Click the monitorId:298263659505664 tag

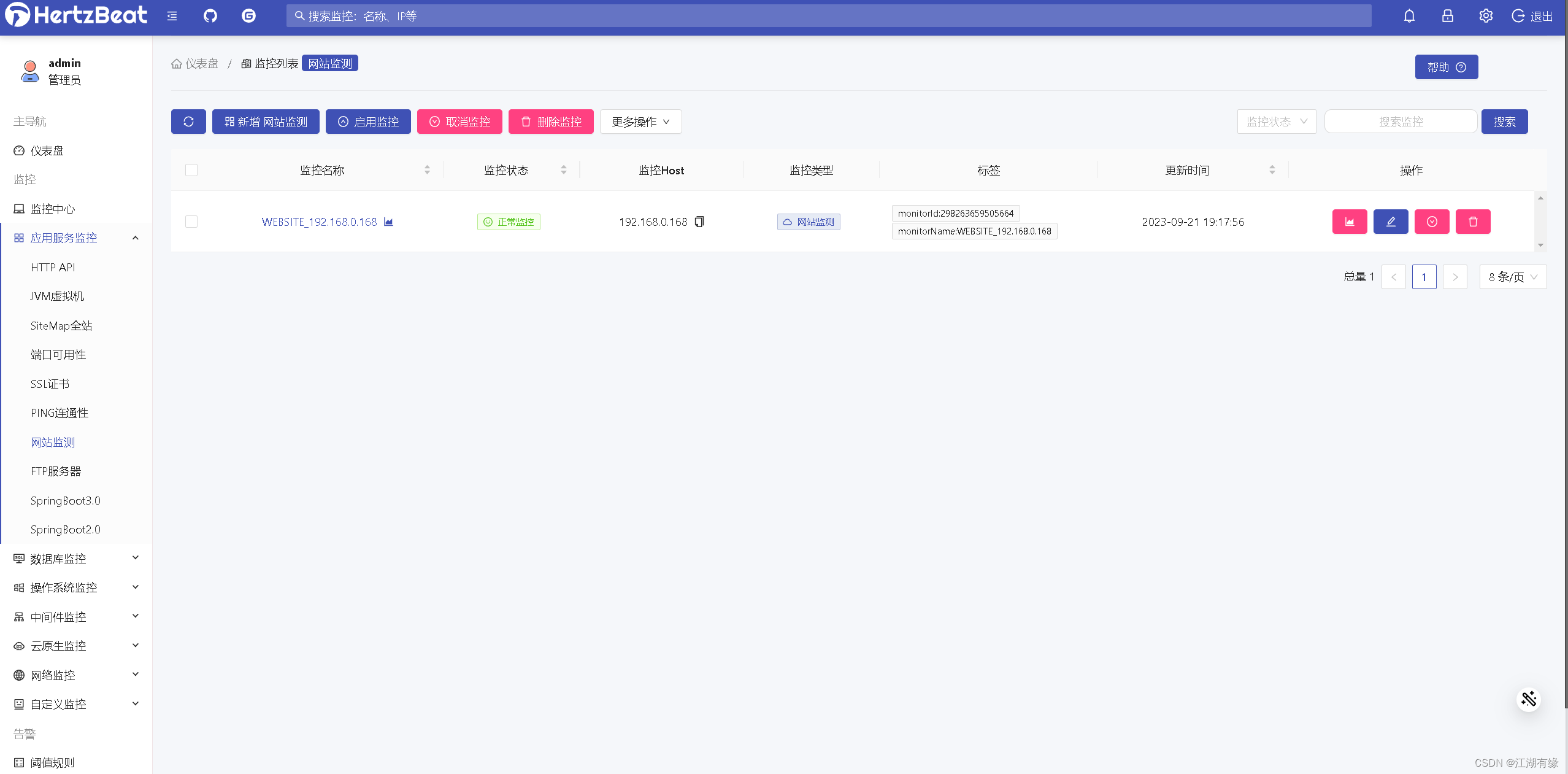click(x=956, y=213)
